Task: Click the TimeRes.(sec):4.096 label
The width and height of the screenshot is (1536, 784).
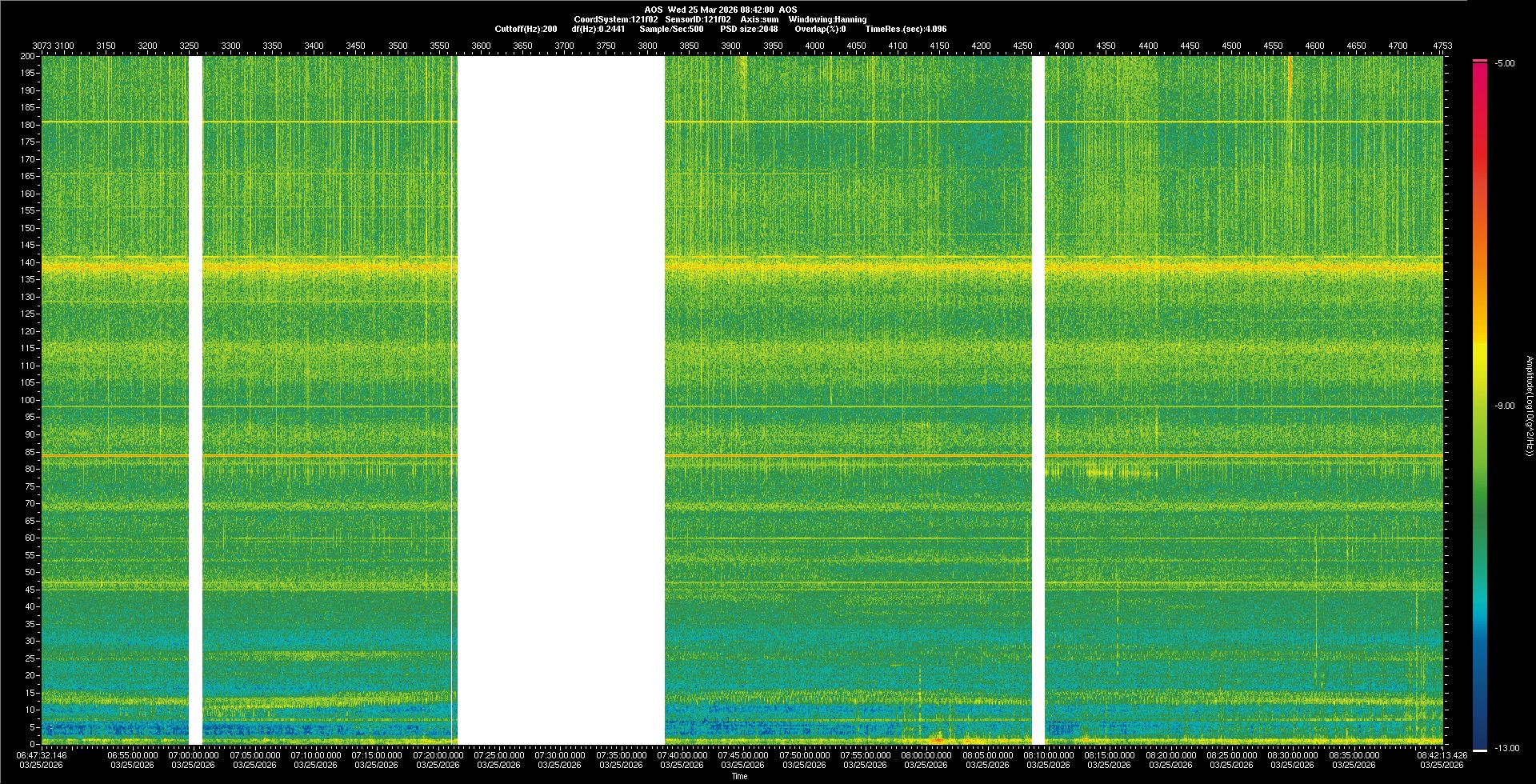Action: [x=905, y=29]
